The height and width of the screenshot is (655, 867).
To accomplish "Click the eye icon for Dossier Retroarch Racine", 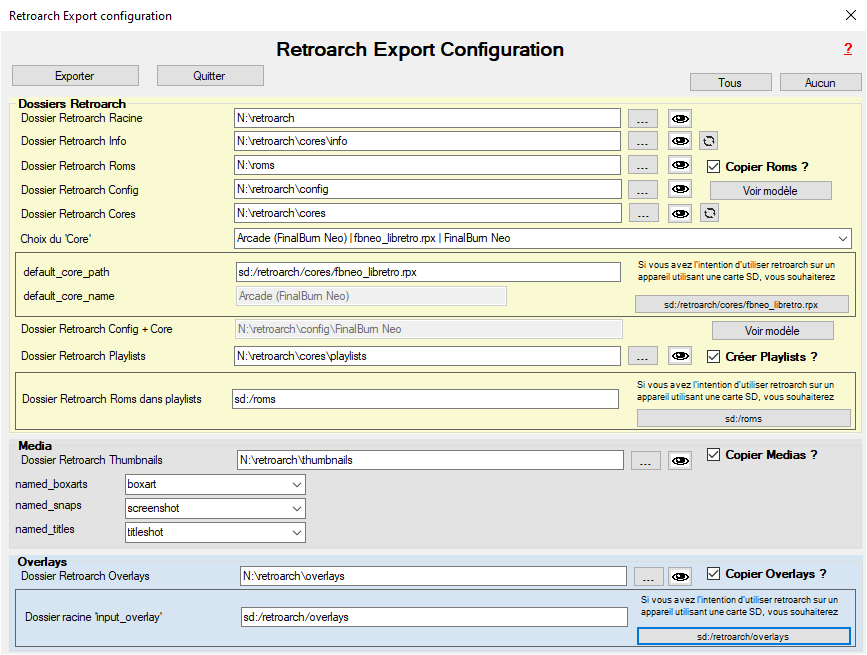I will click(x=680, y=118).
